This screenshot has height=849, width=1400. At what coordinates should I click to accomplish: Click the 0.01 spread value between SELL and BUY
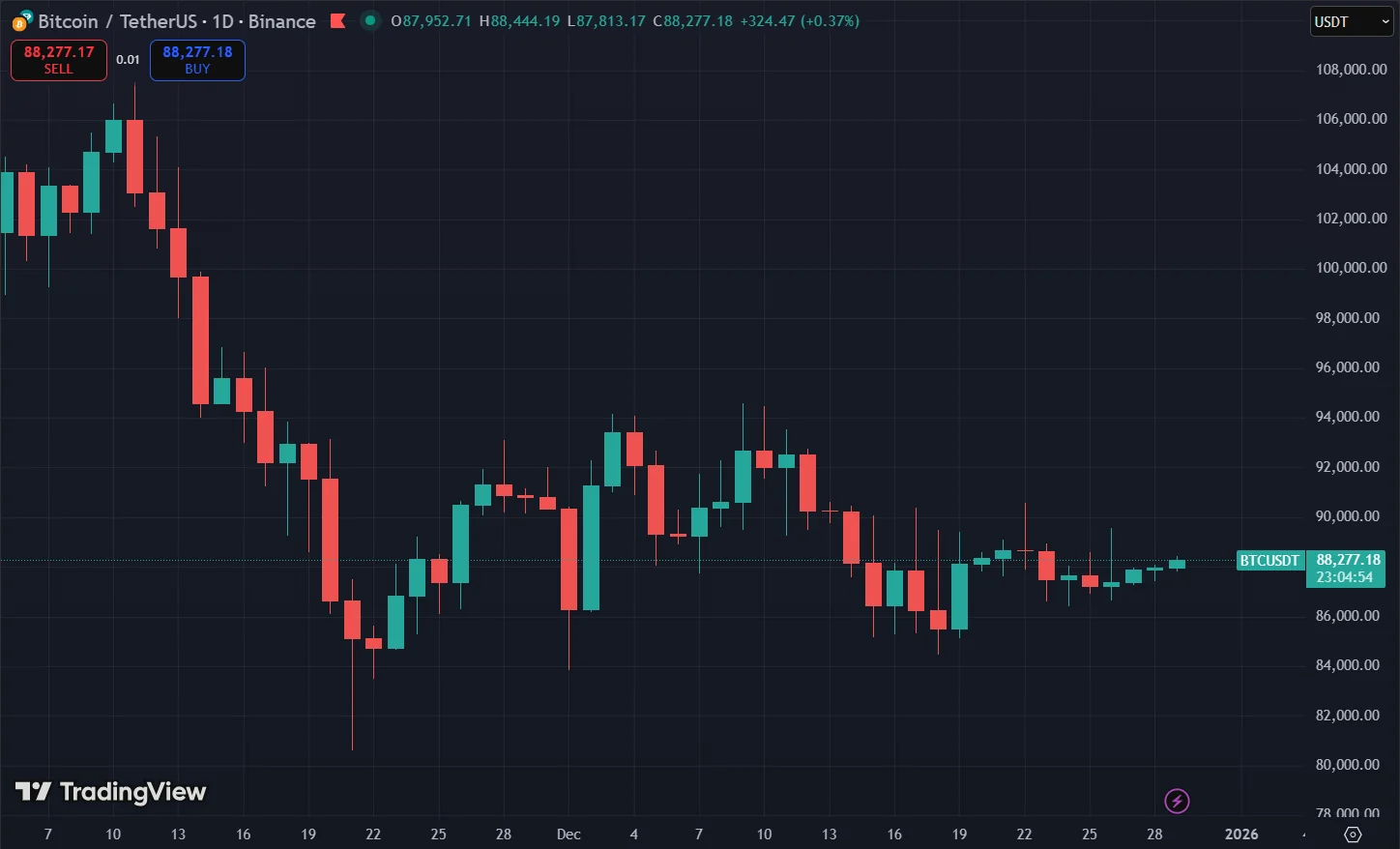128,59
